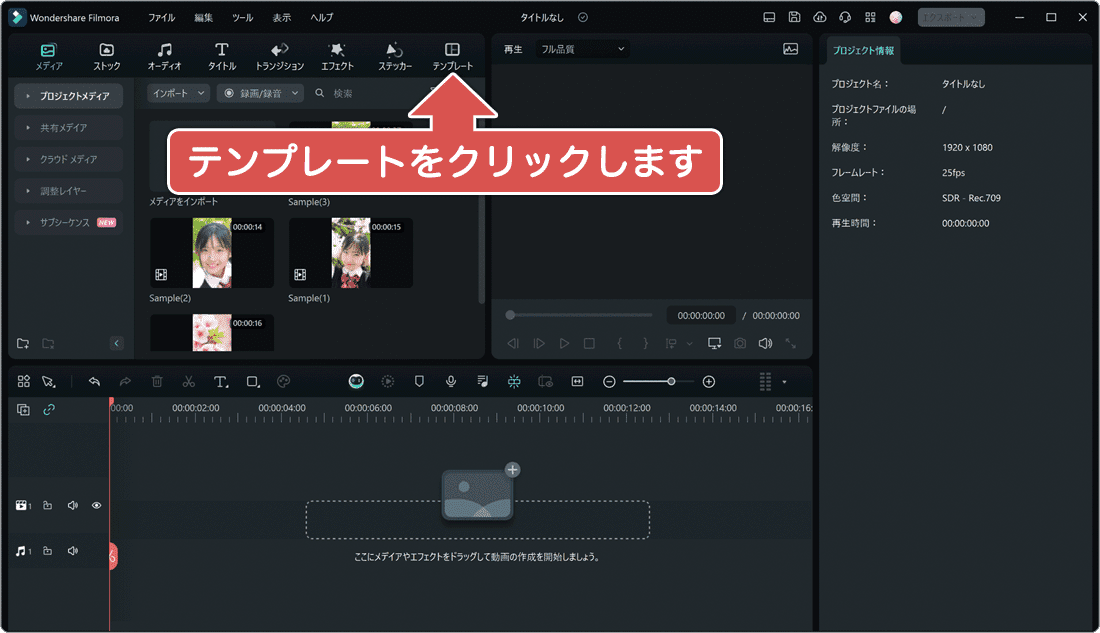The width and height of the screenshot is (1100, 633).
Task: Collapse the media library sidebar with the chevron
Action: click(x=116, y=342)
